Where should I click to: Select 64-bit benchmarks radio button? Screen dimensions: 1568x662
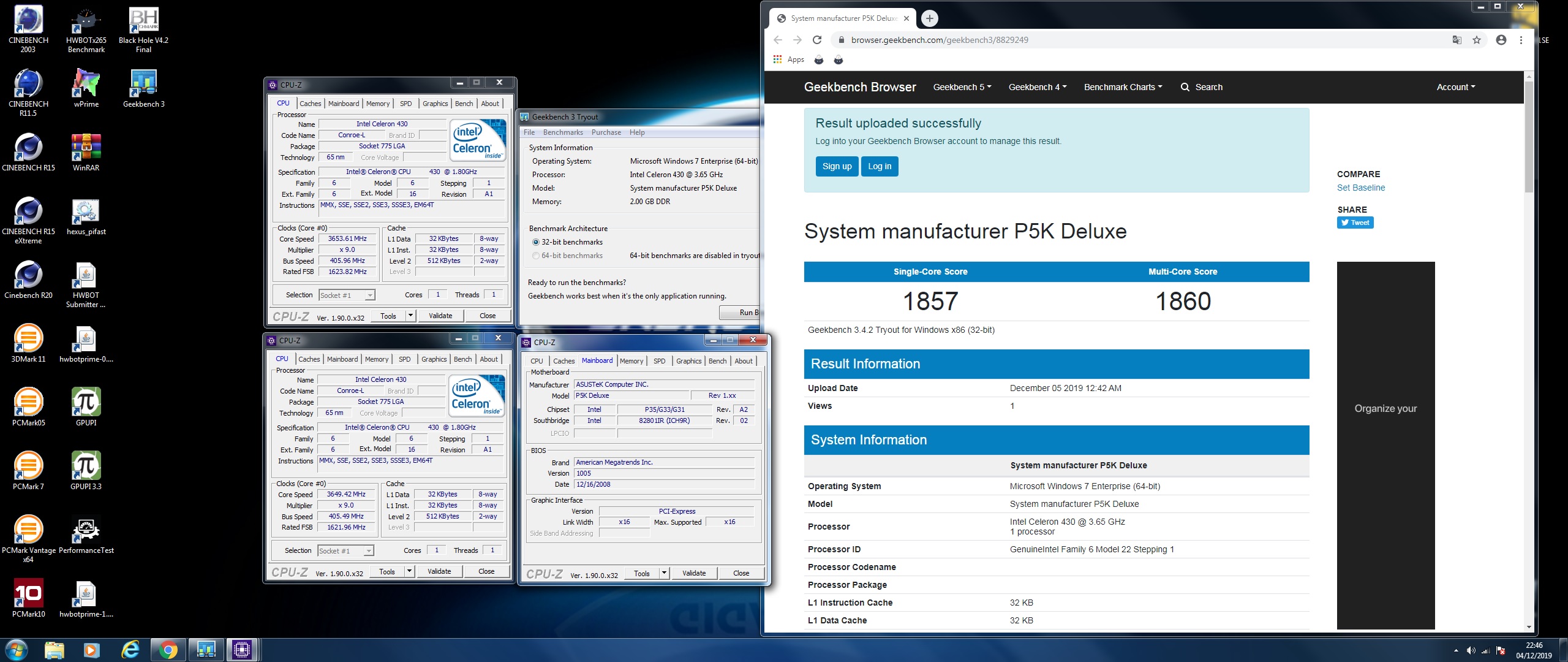(567, 256)
